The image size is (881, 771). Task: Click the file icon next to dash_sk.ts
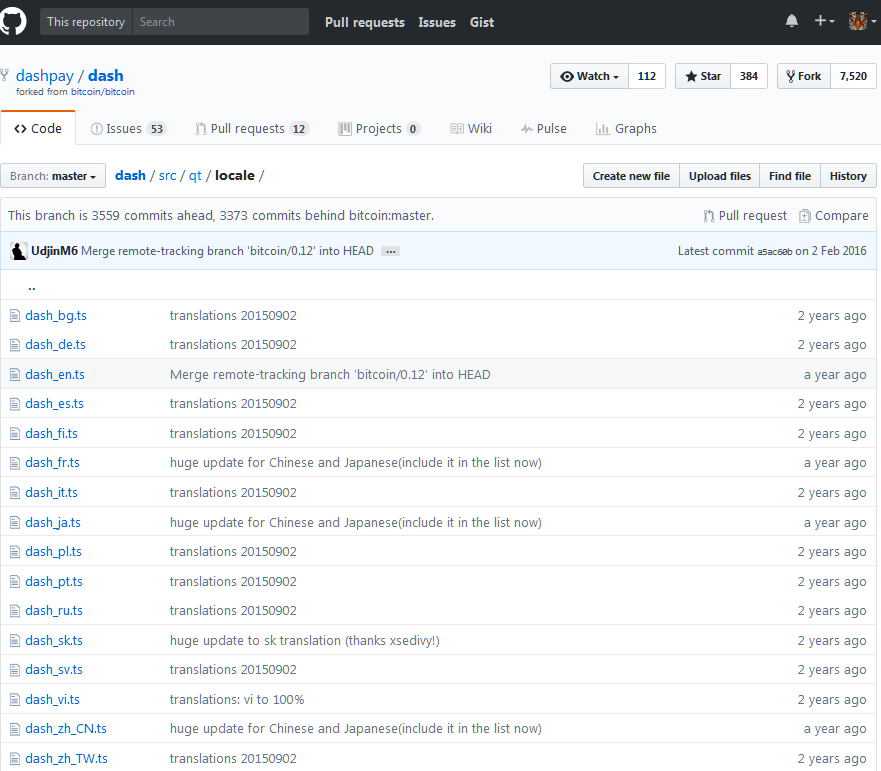click(15, 641)
